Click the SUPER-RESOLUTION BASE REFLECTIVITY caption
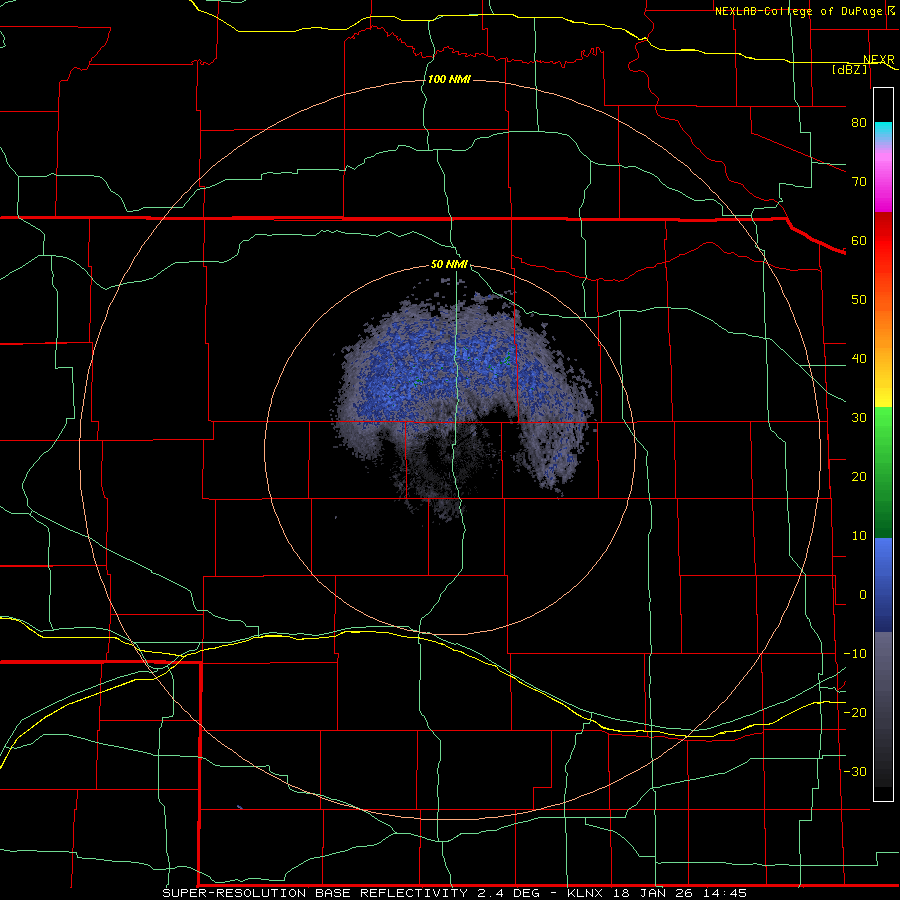Screen dimensions: 900x900 [x=315, y=893]
